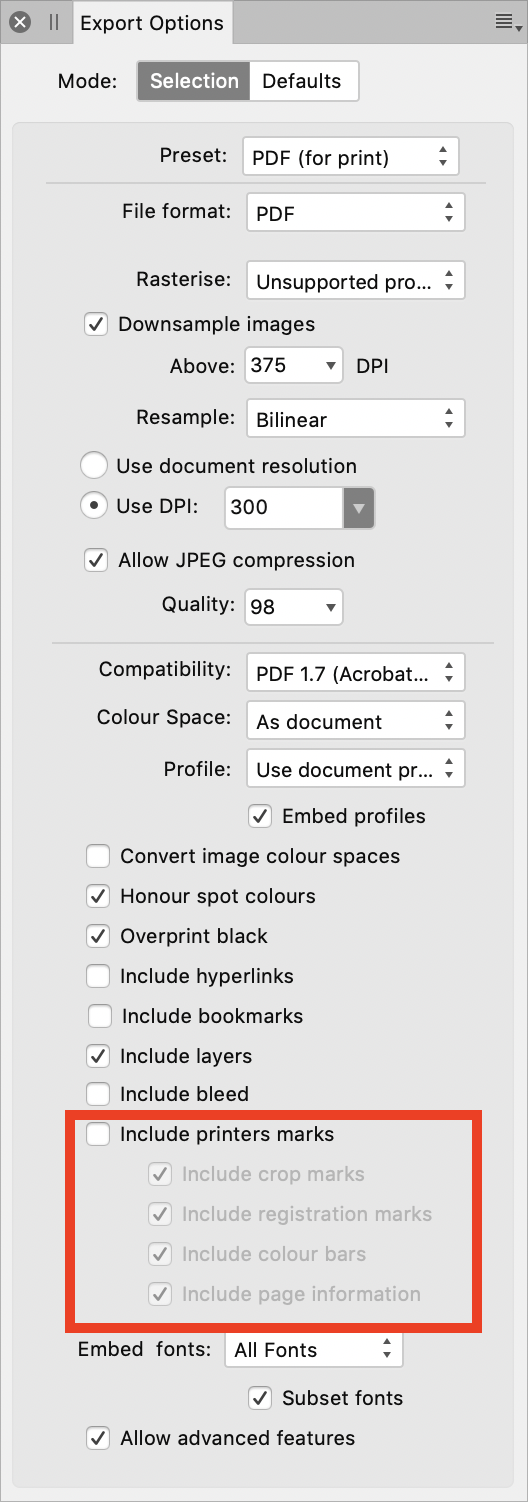Open the Embed fonts dropdown

tap(314, 1349)
